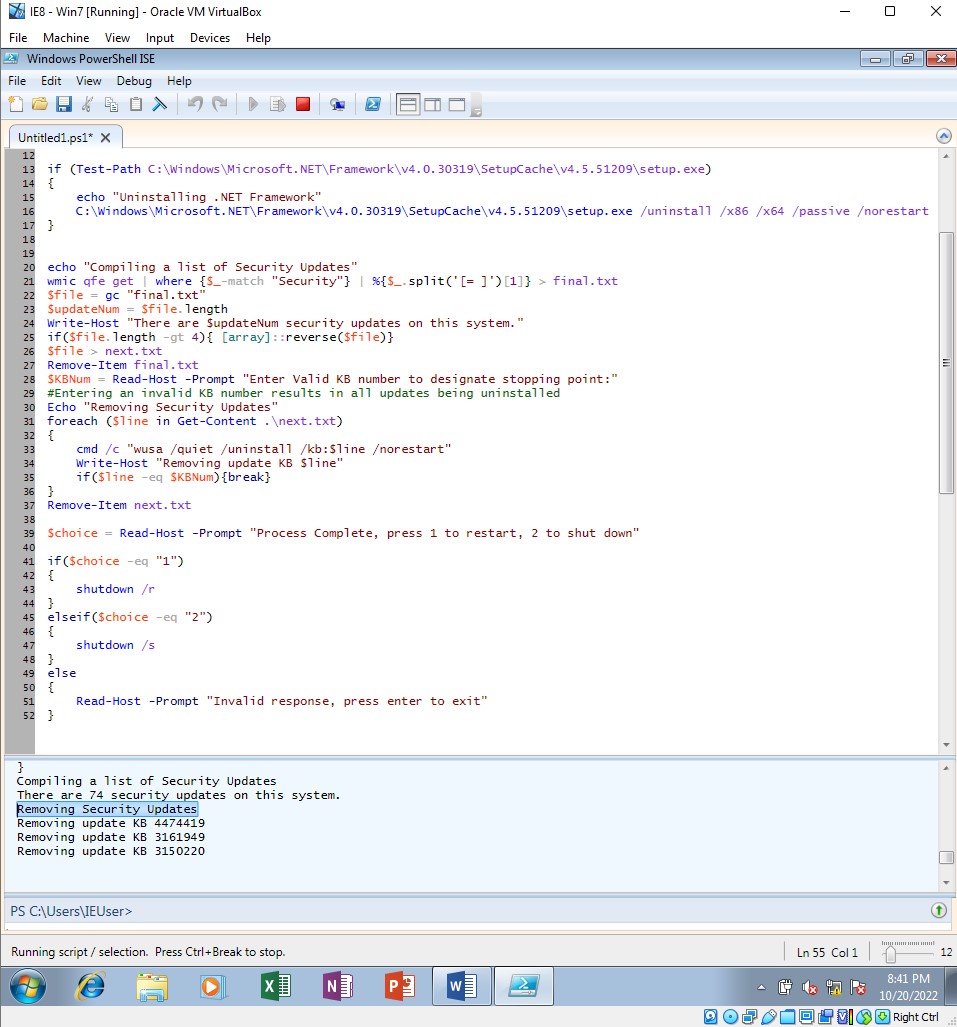957x1027 pixels.
Task: Click the Action Center flag tray icon
Action: pyautogui.click(x=858, y=987)
